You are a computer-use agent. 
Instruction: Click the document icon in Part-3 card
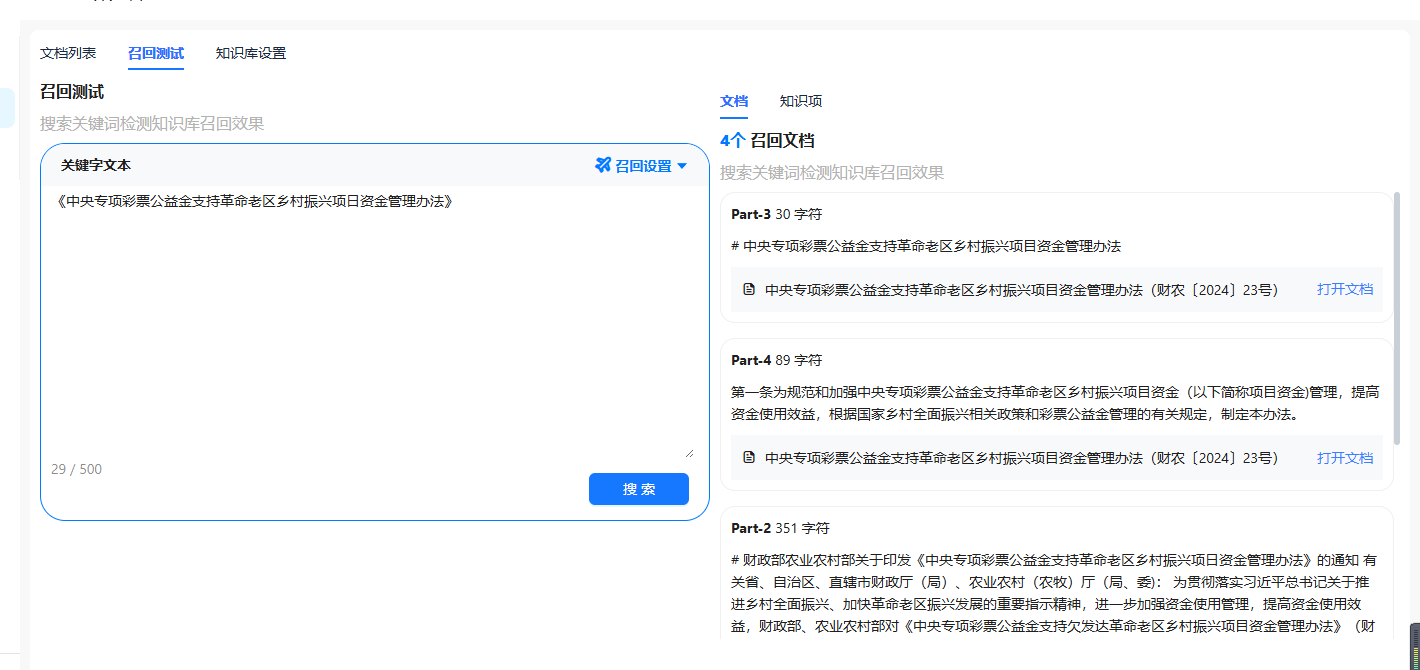748,290
